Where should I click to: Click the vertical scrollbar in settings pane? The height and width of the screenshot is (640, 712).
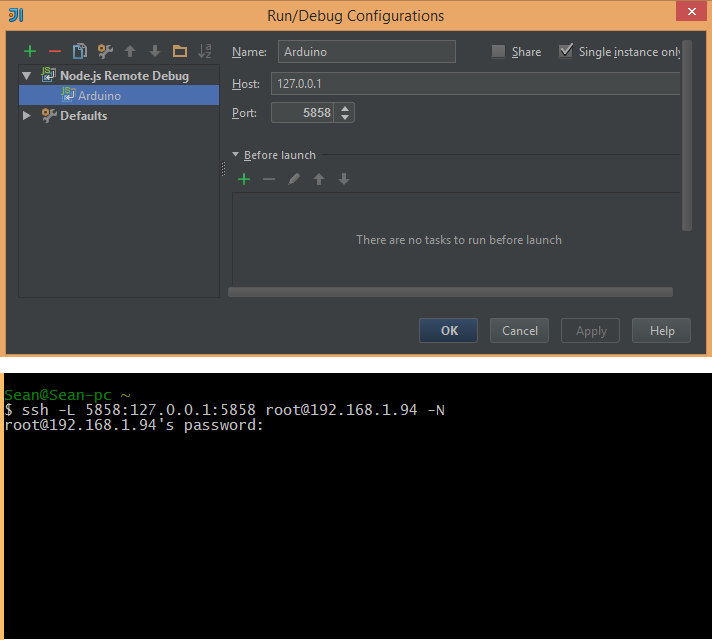click(x=687, y=135)
